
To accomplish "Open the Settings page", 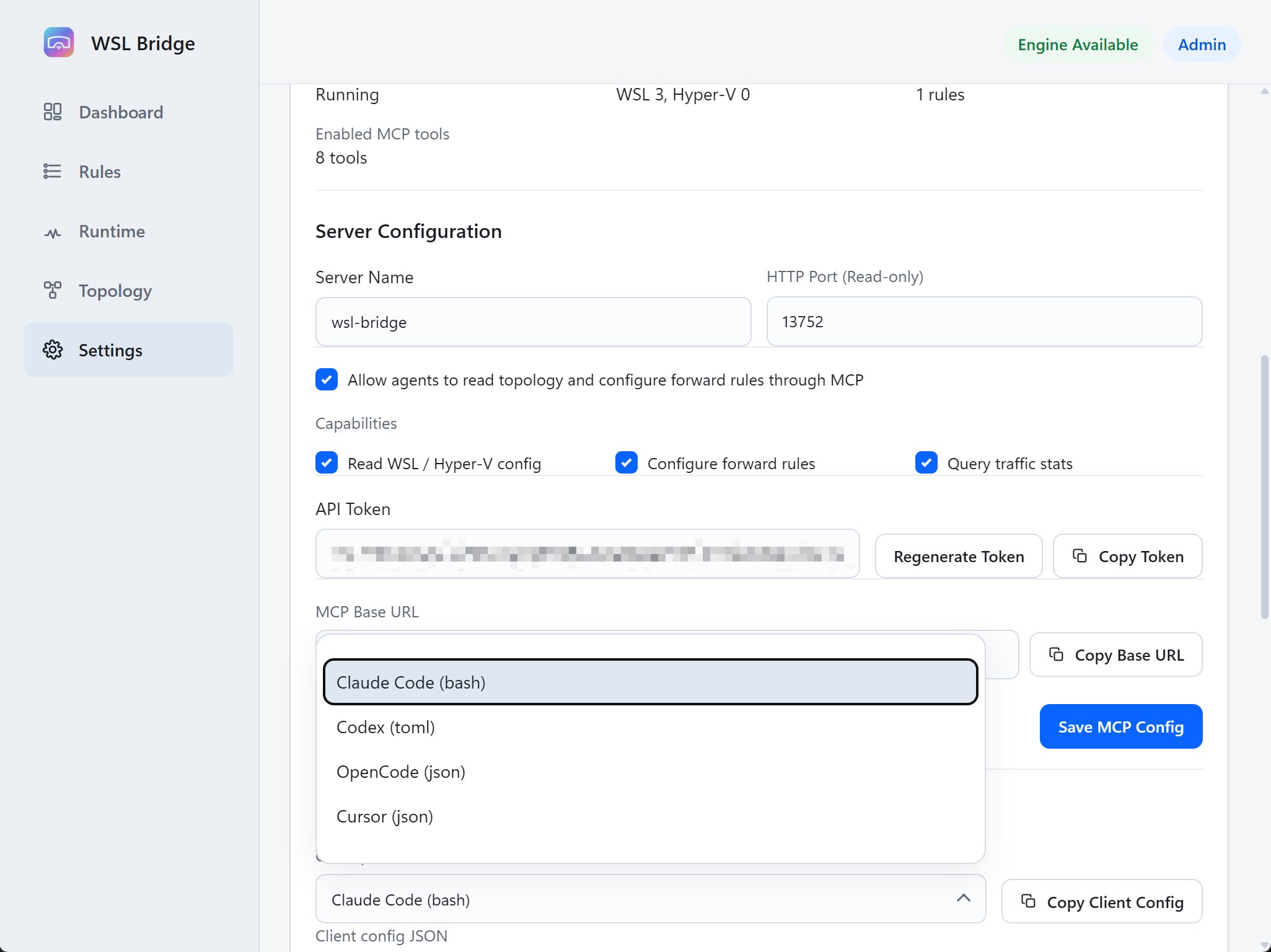I will (x=129, y=350).
